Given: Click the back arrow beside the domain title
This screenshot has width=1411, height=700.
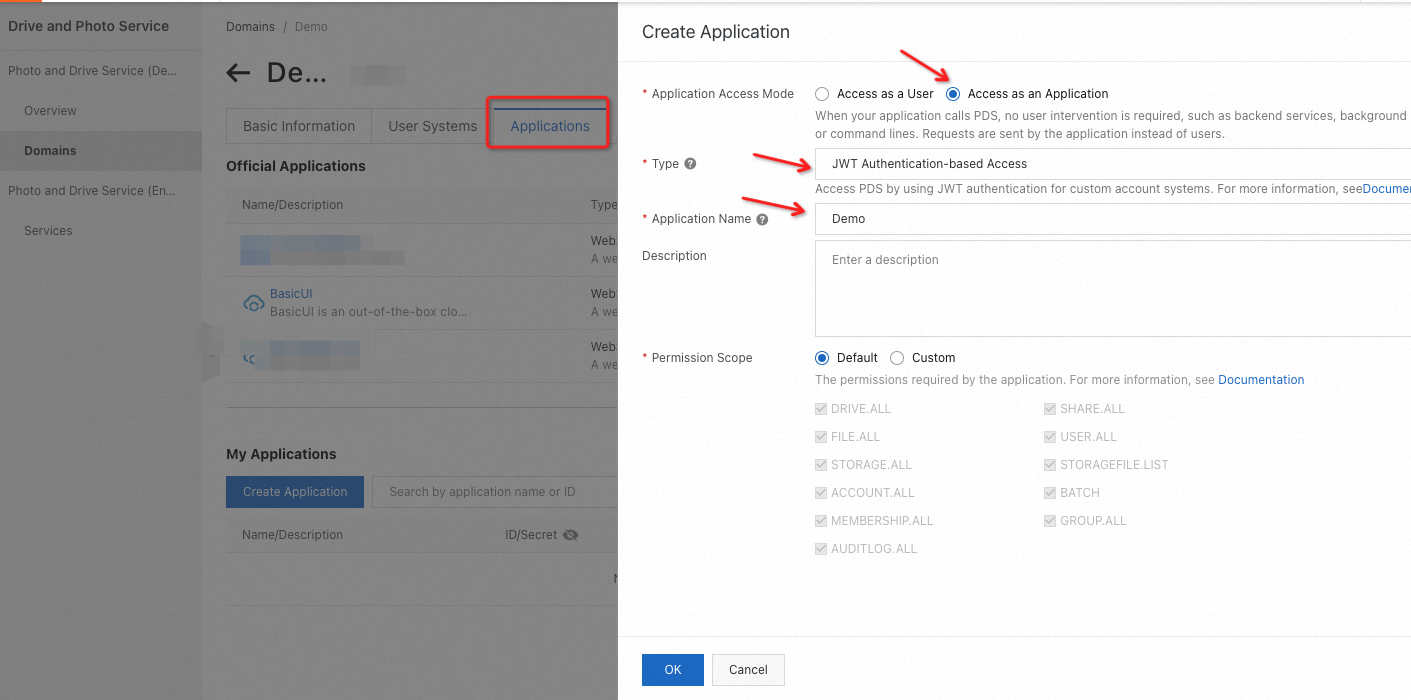Looking at the screenshot, I should tap(238, 73).
